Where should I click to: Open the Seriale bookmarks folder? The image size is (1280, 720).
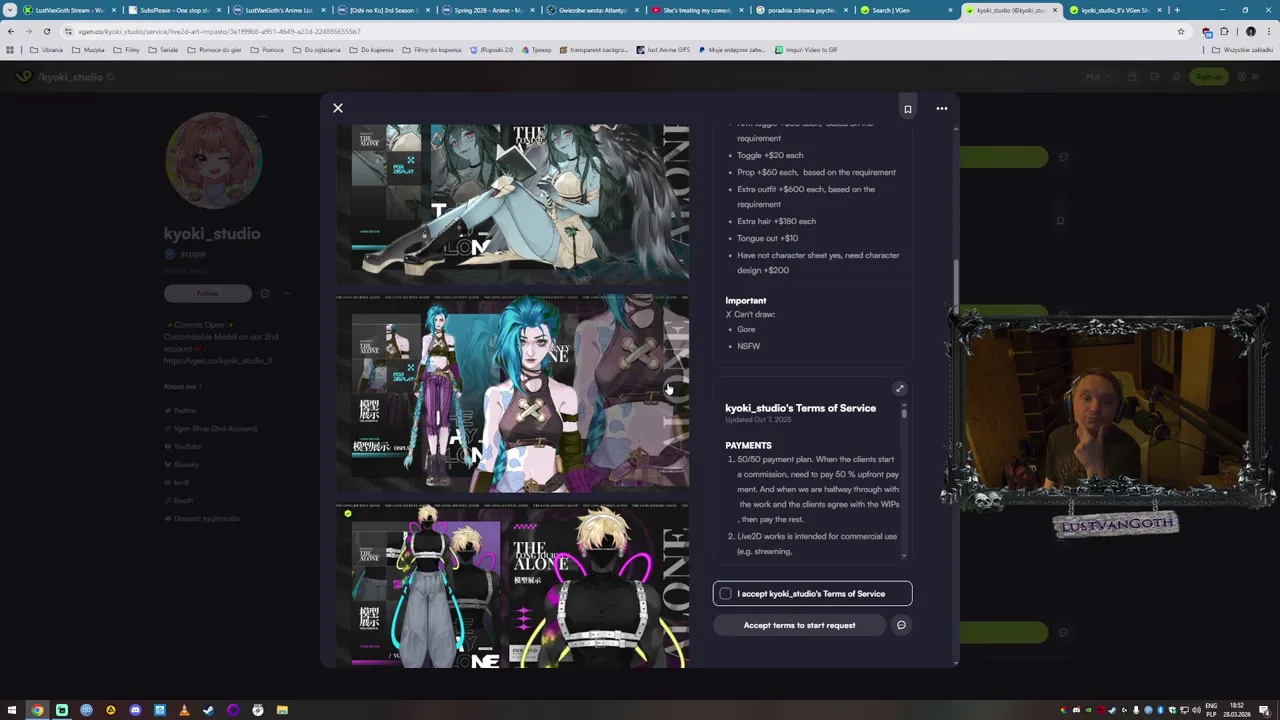pos(163,50)
